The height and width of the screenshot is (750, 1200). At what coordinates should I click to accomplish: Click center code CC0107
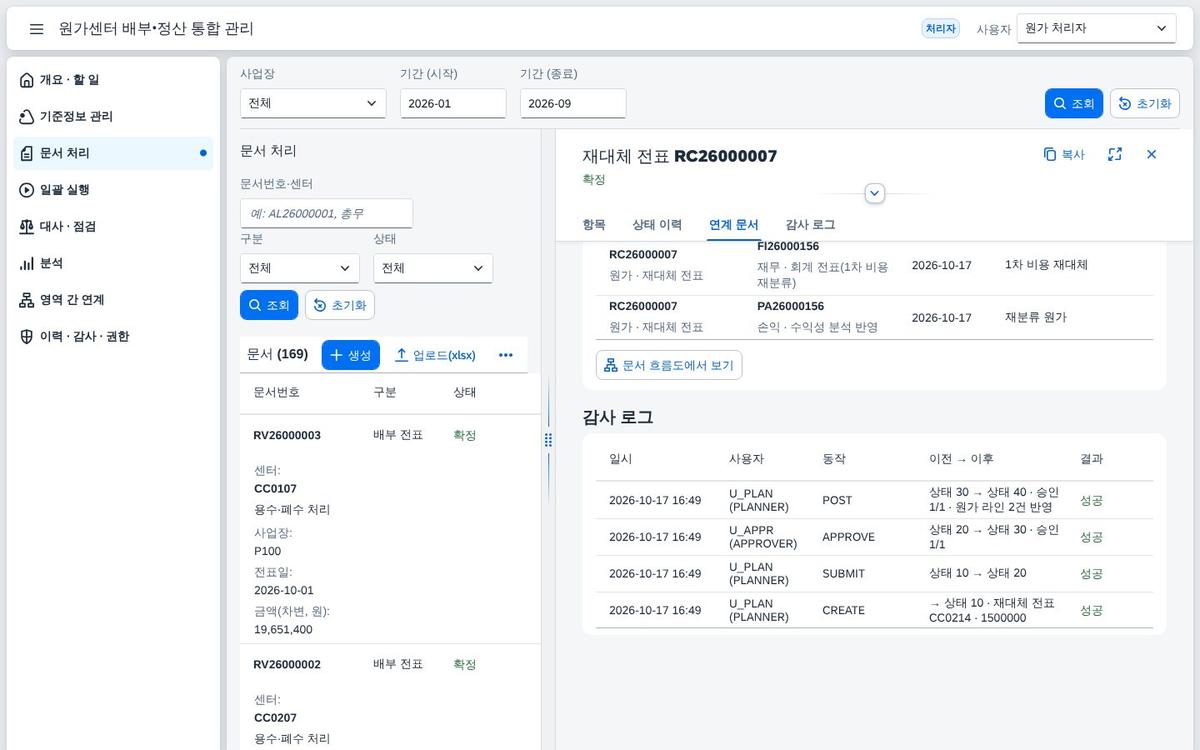point(276,489)
